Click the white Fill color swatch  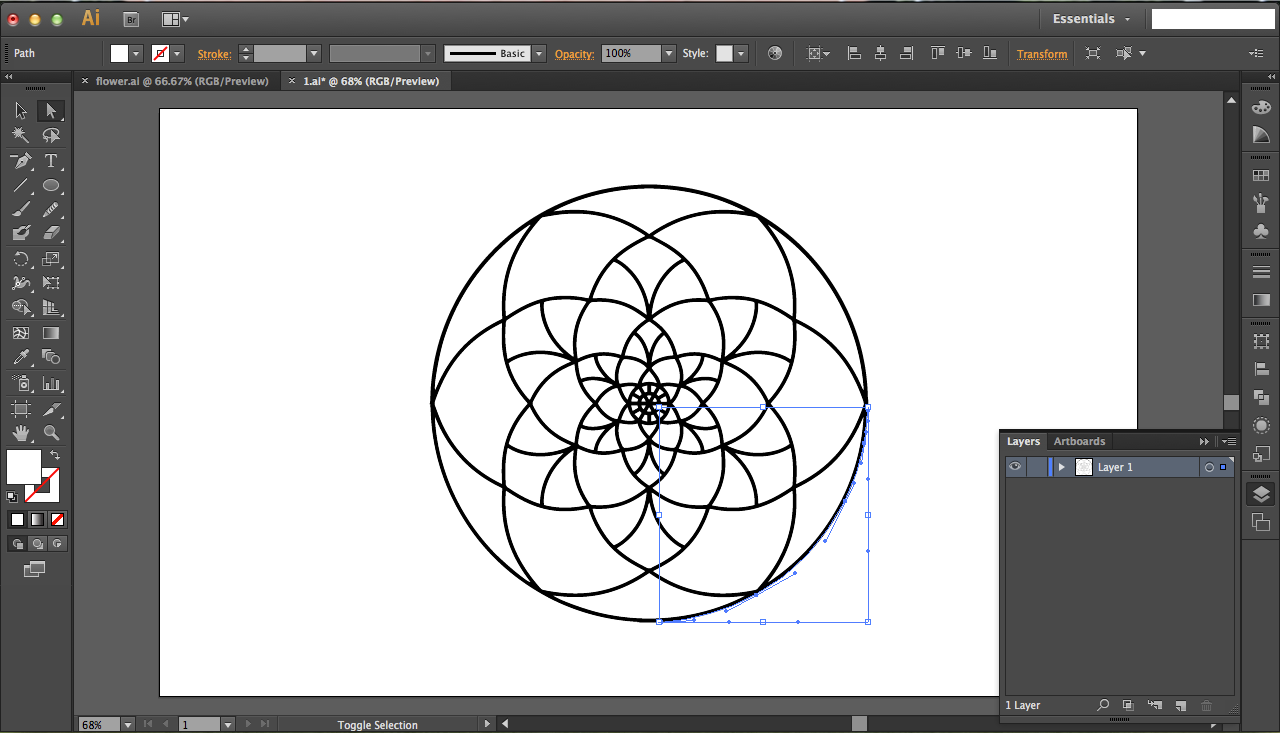[x=24, y=466]
